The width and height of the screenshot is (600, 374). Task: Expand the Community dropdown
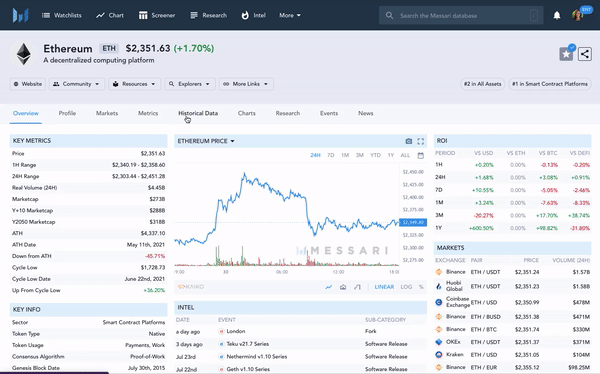(77, 84)
